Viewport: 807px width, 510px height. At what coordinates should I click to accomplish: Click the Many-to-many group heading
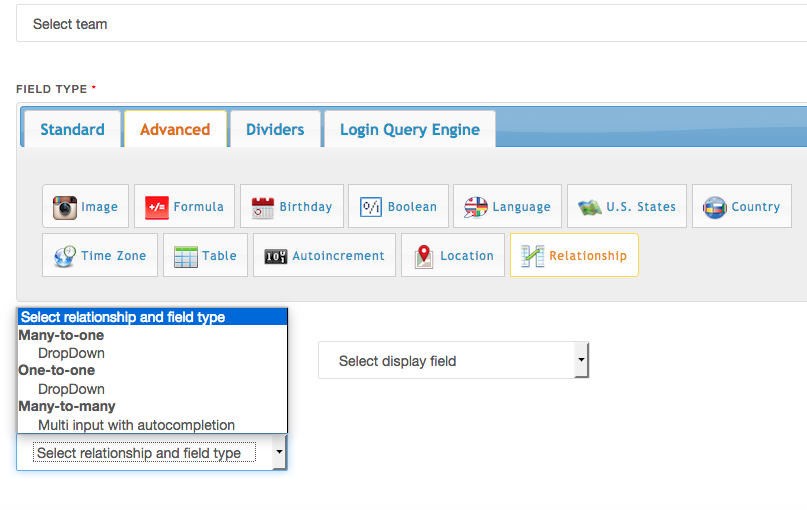67,407
